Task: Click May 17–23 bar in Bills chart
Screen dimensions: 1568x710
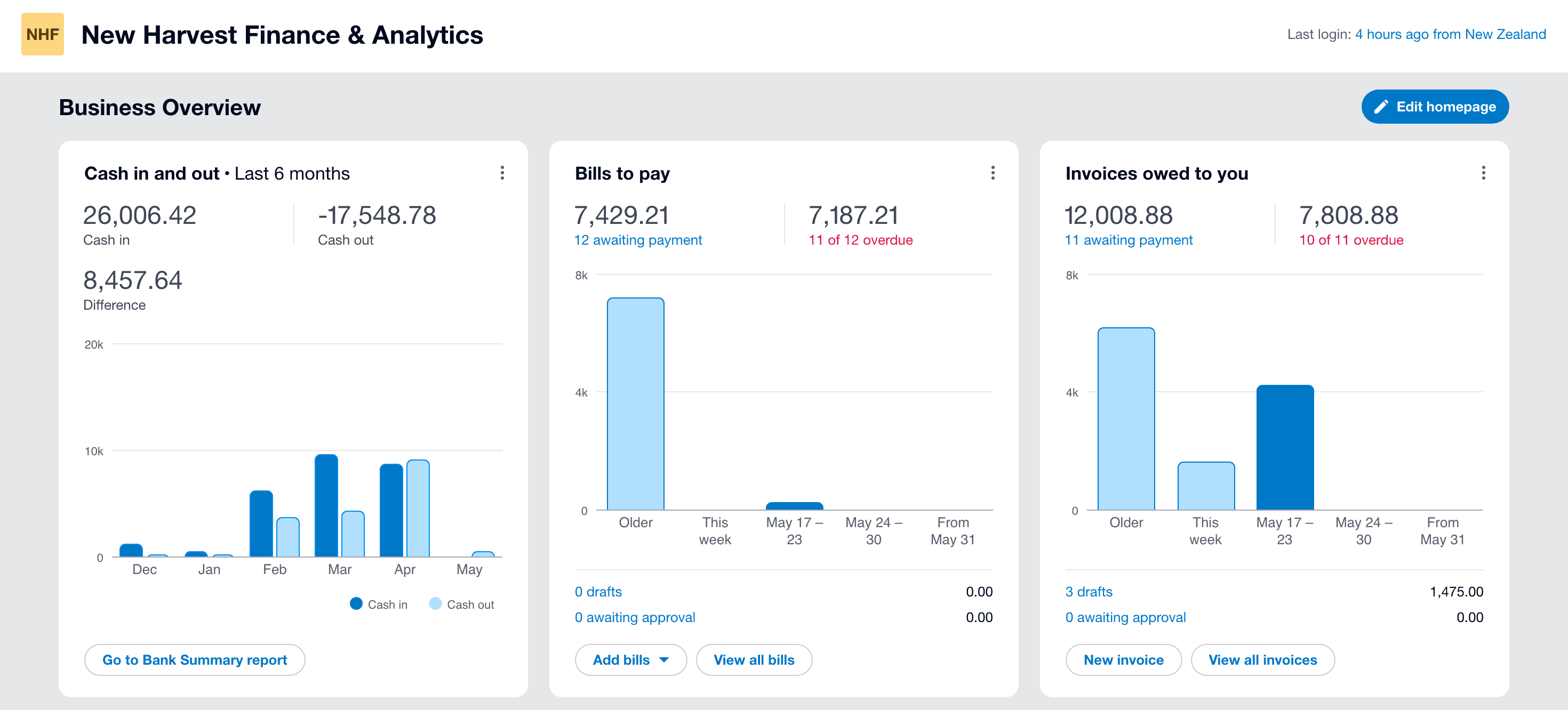Action: 794,506
